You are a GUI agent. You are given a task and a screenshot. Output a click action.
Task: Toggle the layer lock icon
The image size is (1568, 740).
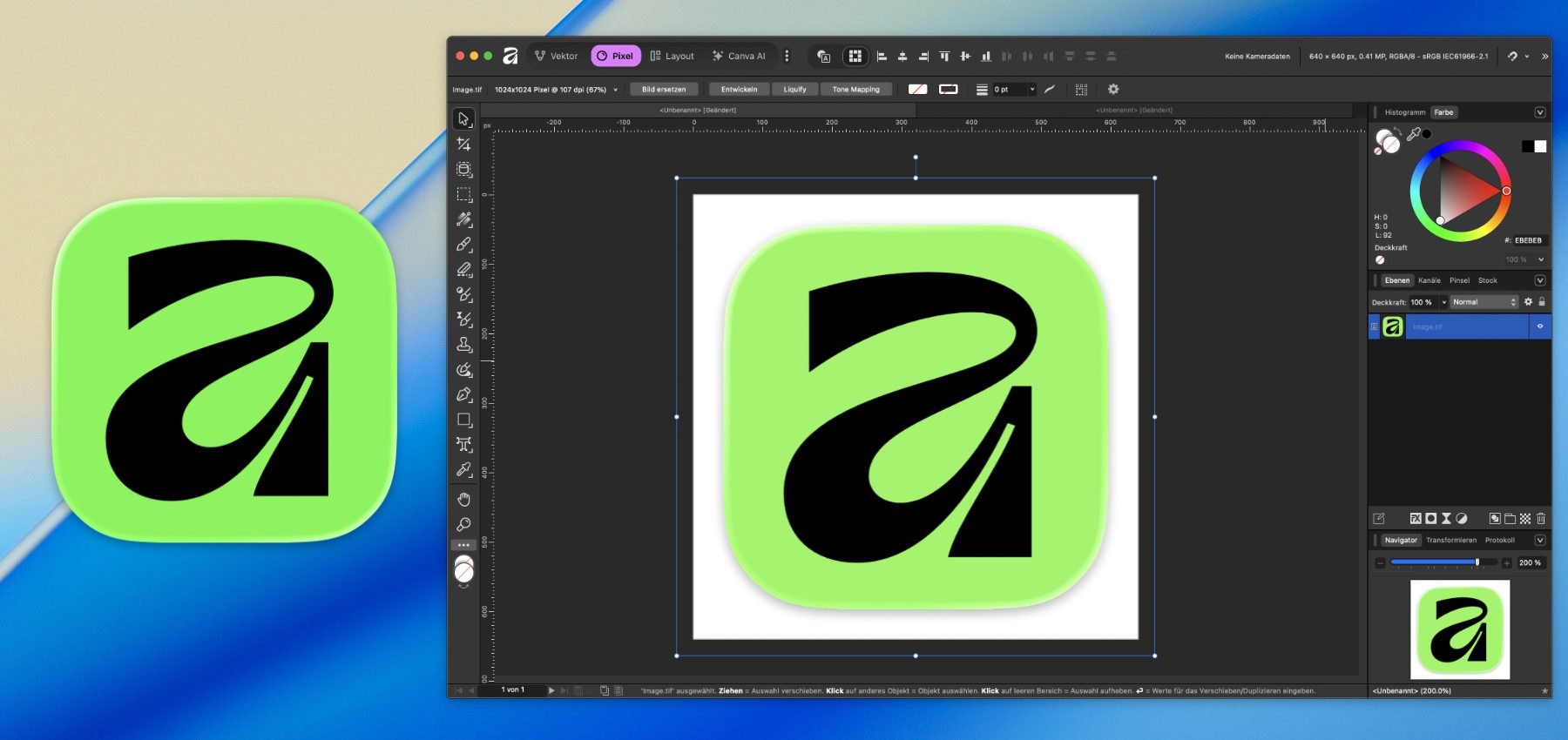[x=1541, y=302]
